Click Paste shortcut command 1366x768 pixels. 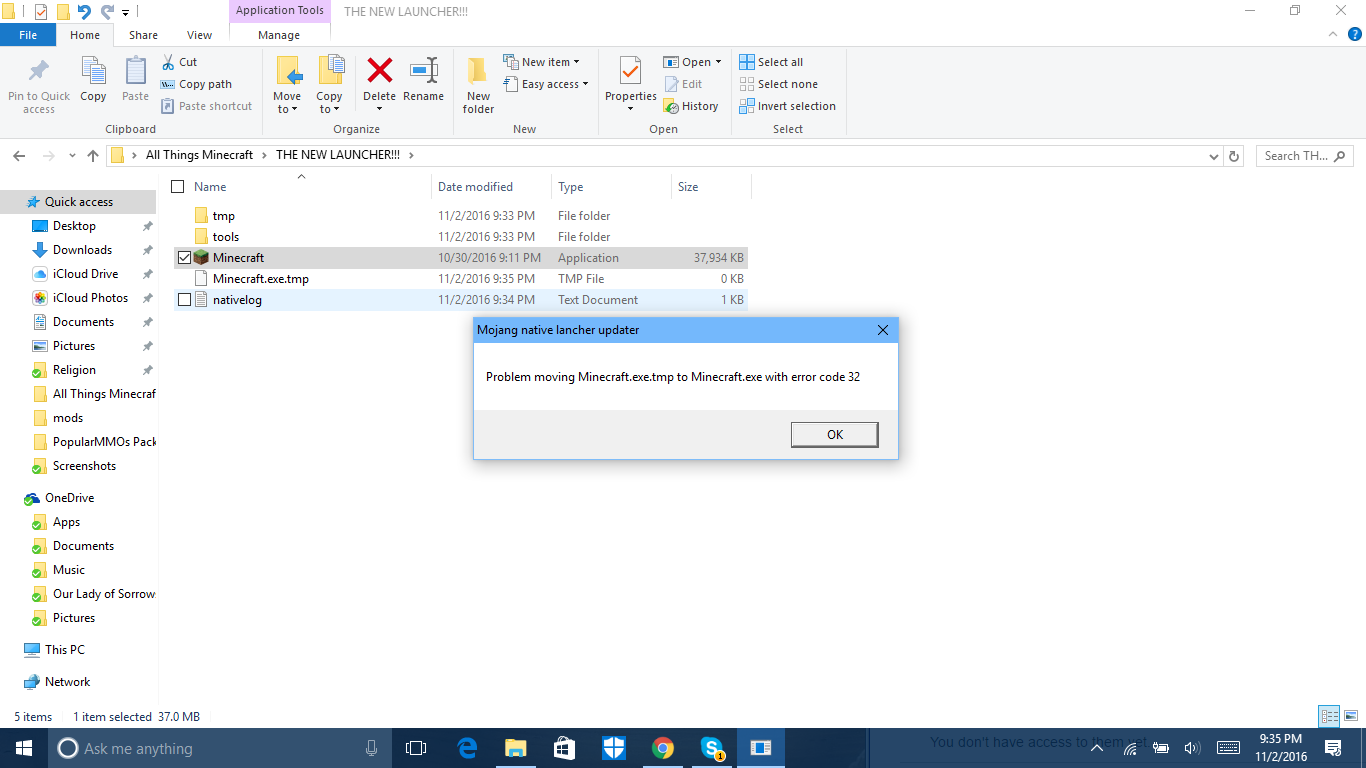(207, 106)
